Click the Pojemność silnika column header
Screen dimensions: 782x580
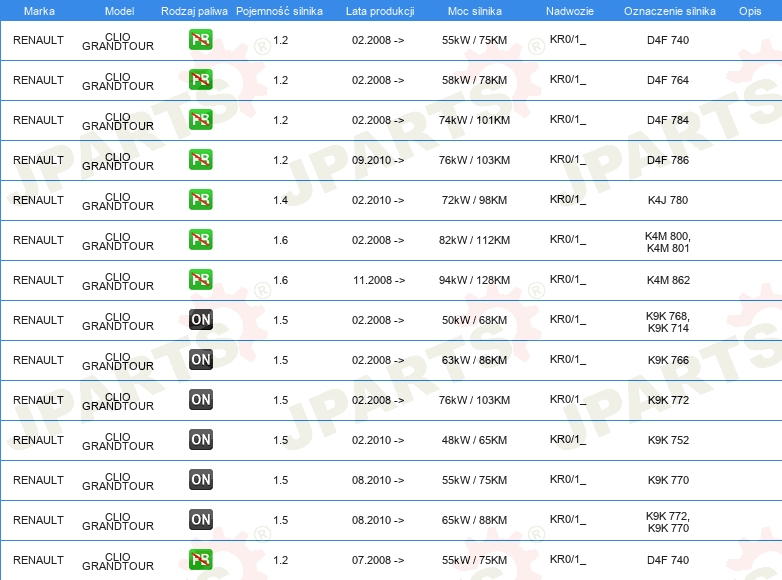click(279, 11)
